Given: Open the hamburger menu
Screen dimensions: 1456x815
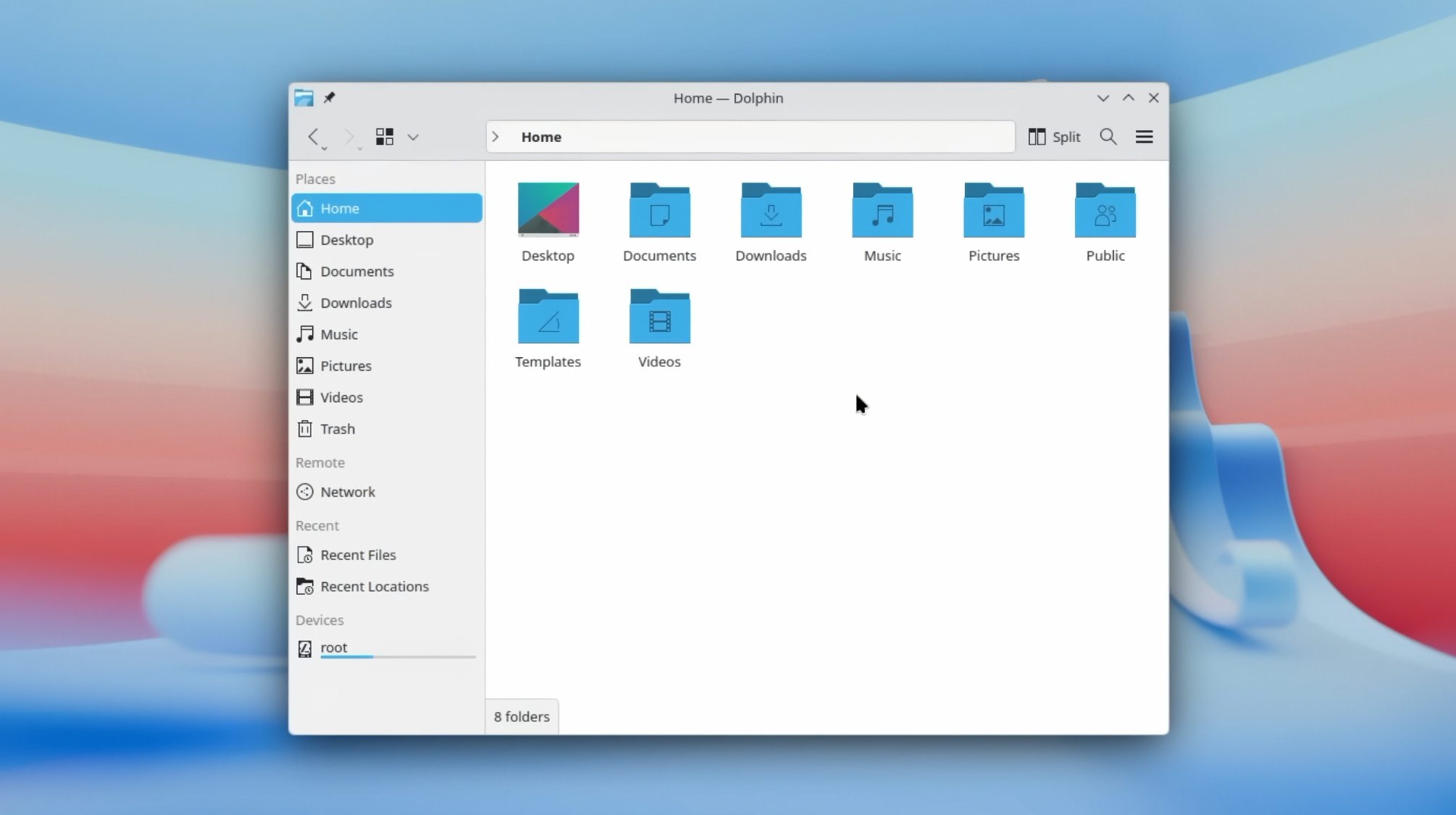Looking at the screenshot, I should click(x=1144, y=137).
